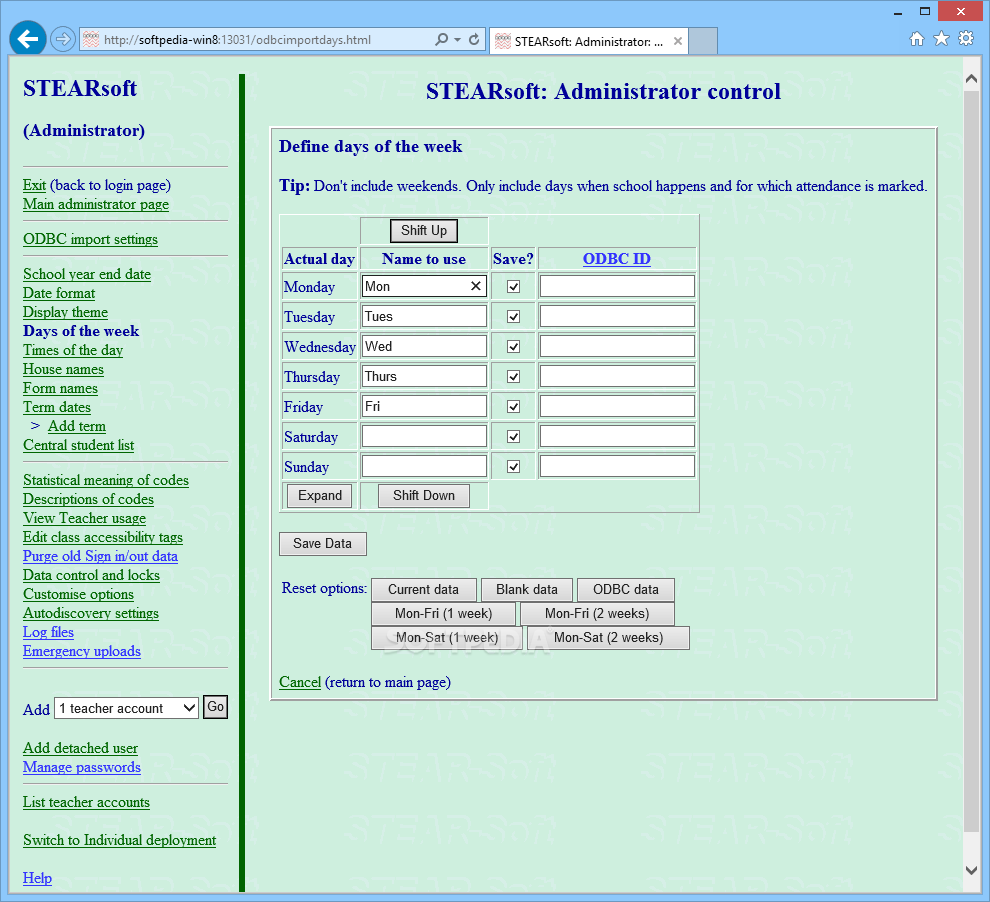Screen dimensions: 990x902
Task: Open the address bar dropdown arrow
Action: click(457, 40)
